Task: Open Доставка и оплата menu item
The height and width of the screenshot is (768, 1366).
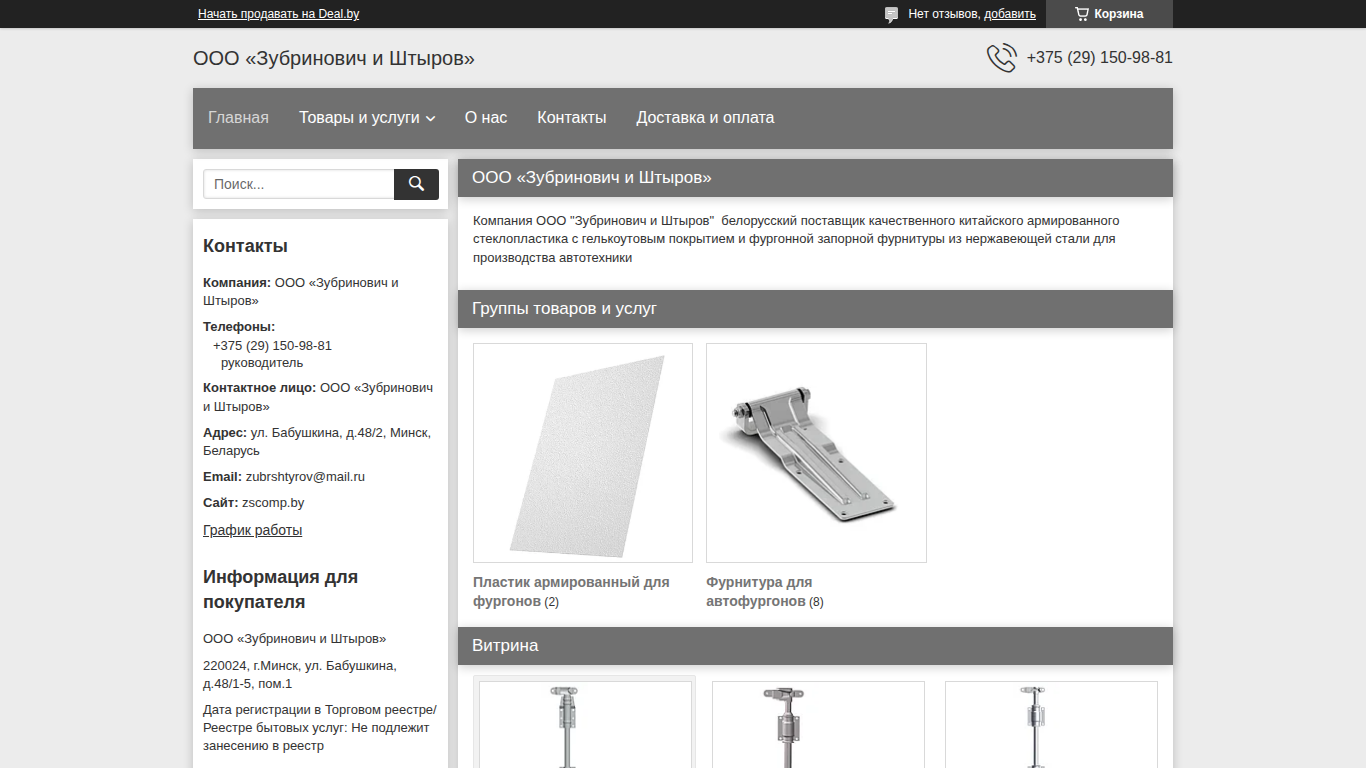Action: click(x=705, y=118)
